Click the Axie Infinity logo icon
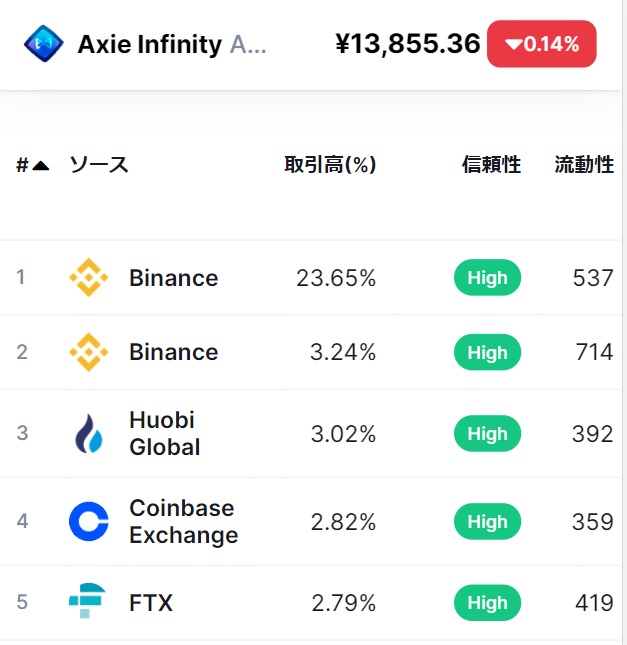Image resolution: width=627 pixels, height=645 pixels. (43, 44)
